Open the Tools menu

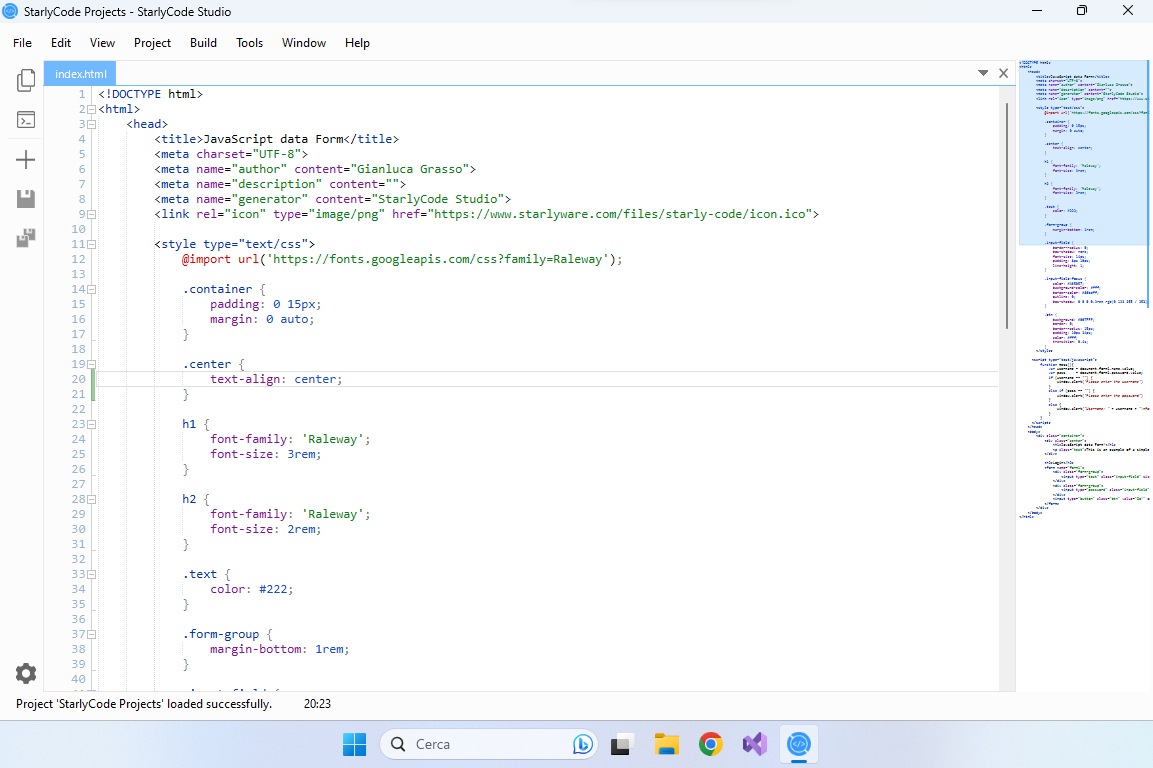tap(249, 43)
